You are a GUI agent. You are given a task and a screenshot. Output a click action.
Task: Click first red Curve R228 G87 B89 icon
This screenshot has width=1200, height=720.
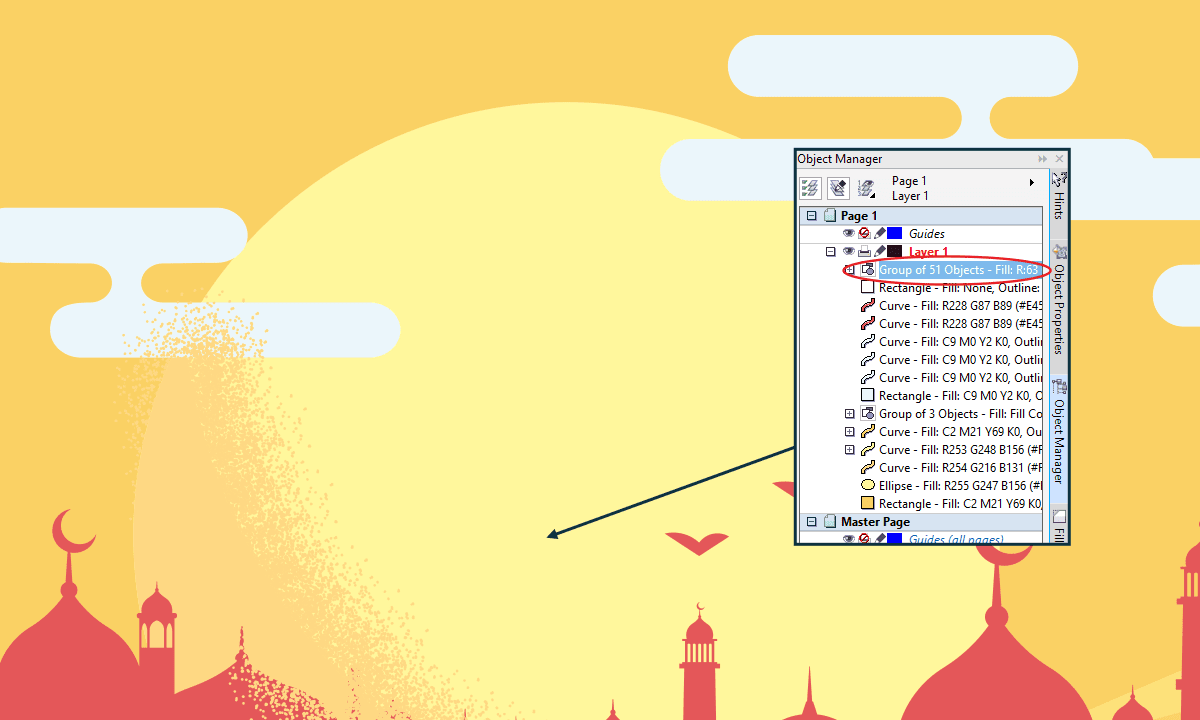pos(868,306)
